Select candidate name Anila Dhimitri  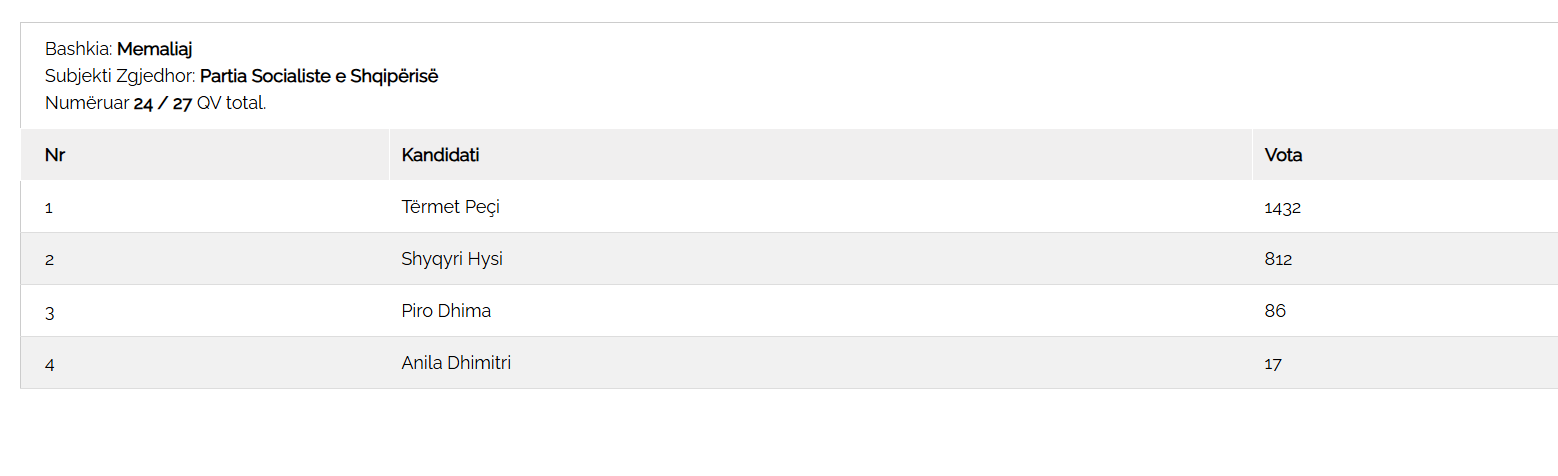456,363
